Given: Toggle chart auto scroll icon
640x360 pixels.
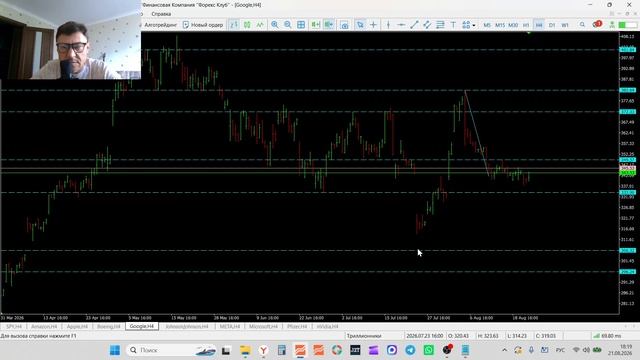Looking at the screenshot, I should point(316,25).
